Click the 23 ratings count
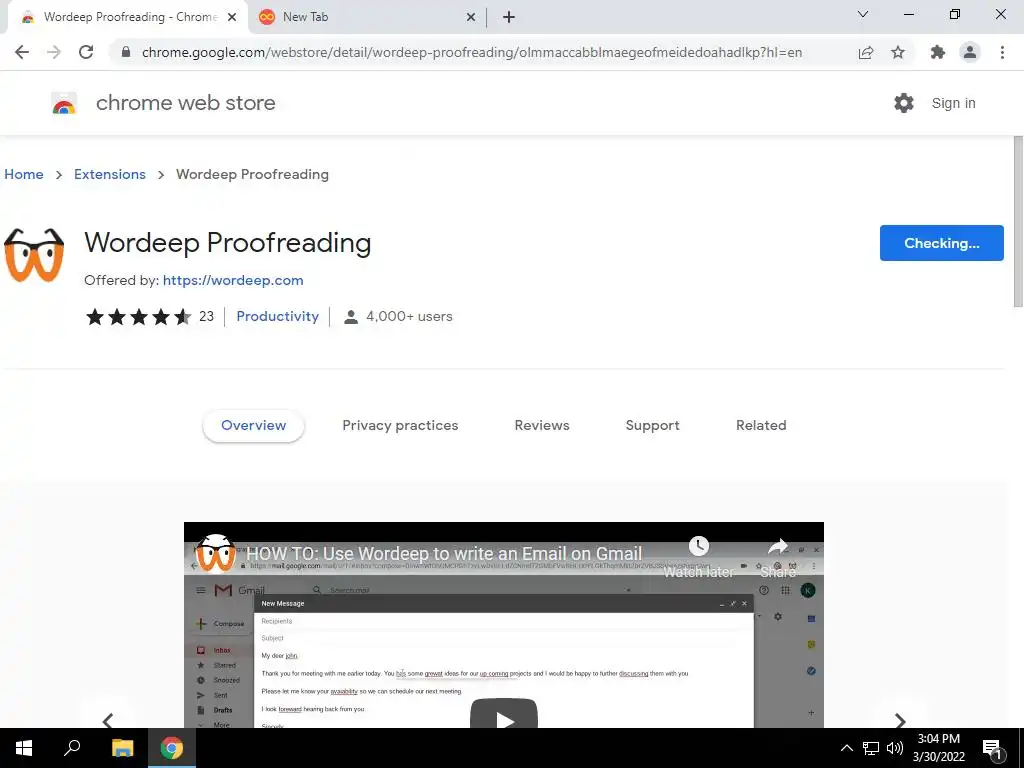 pyautogui.click(x=206, y=316)
